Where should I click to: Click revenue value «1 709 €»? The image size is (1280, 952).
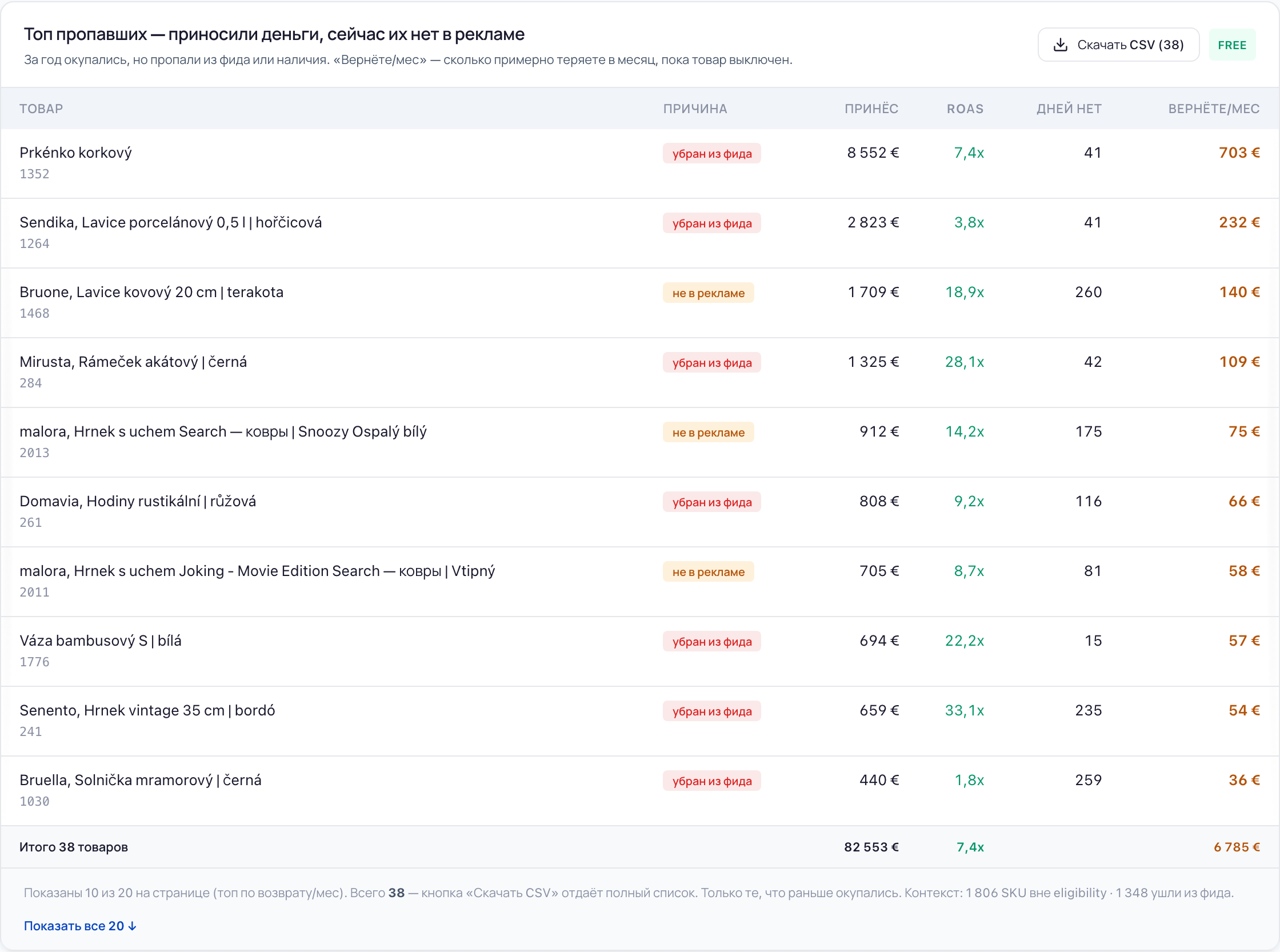(873, 292)
